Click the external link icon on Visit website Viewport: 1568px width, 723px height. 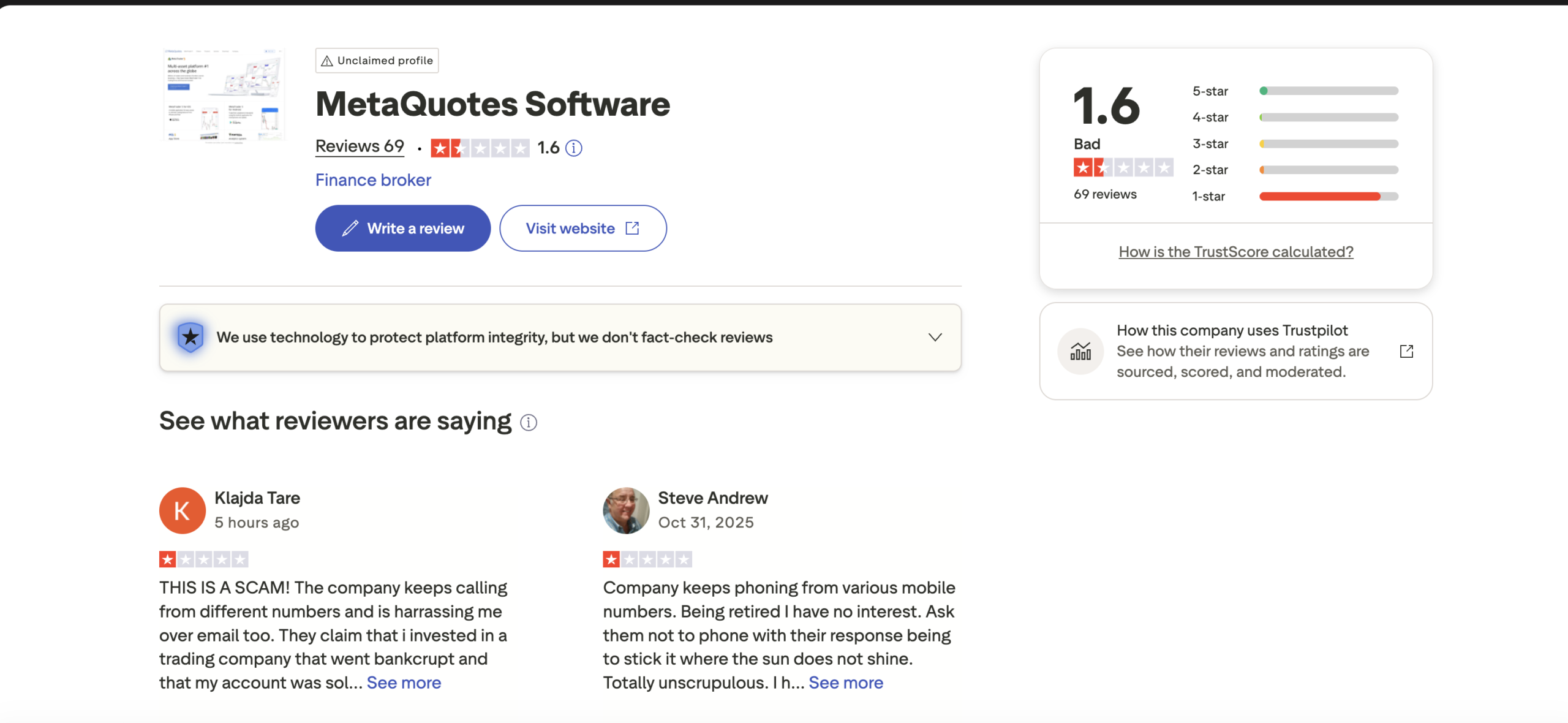point(632,228)
